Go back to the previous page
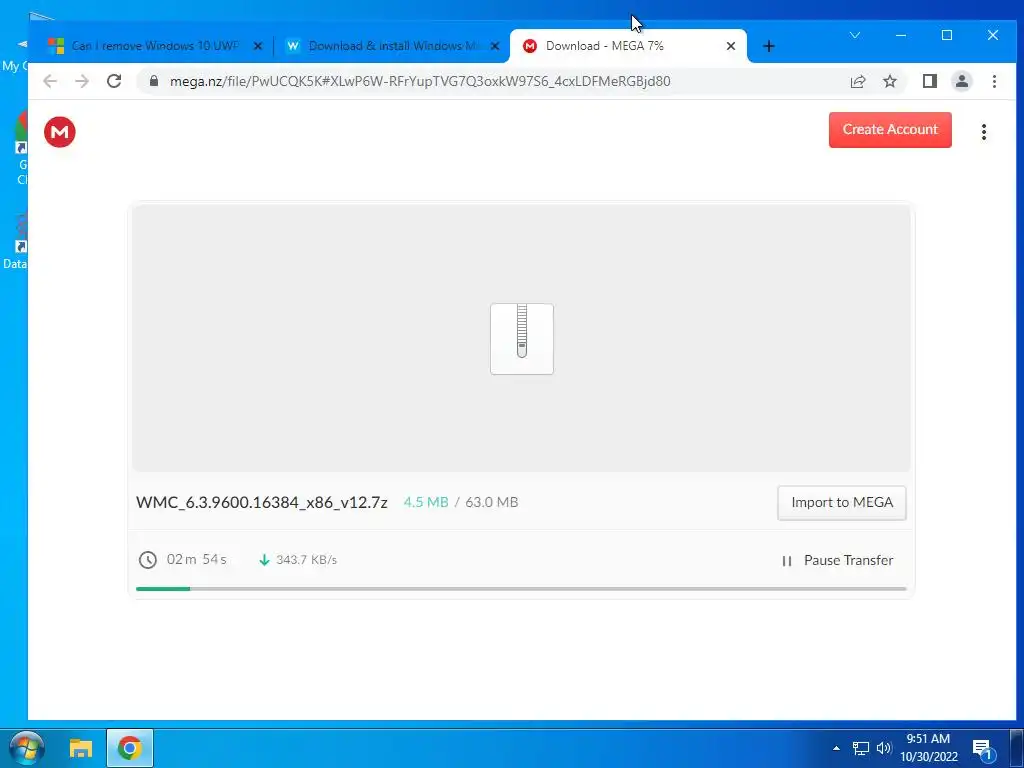The image size is (1024, 768). click(50, 81)
